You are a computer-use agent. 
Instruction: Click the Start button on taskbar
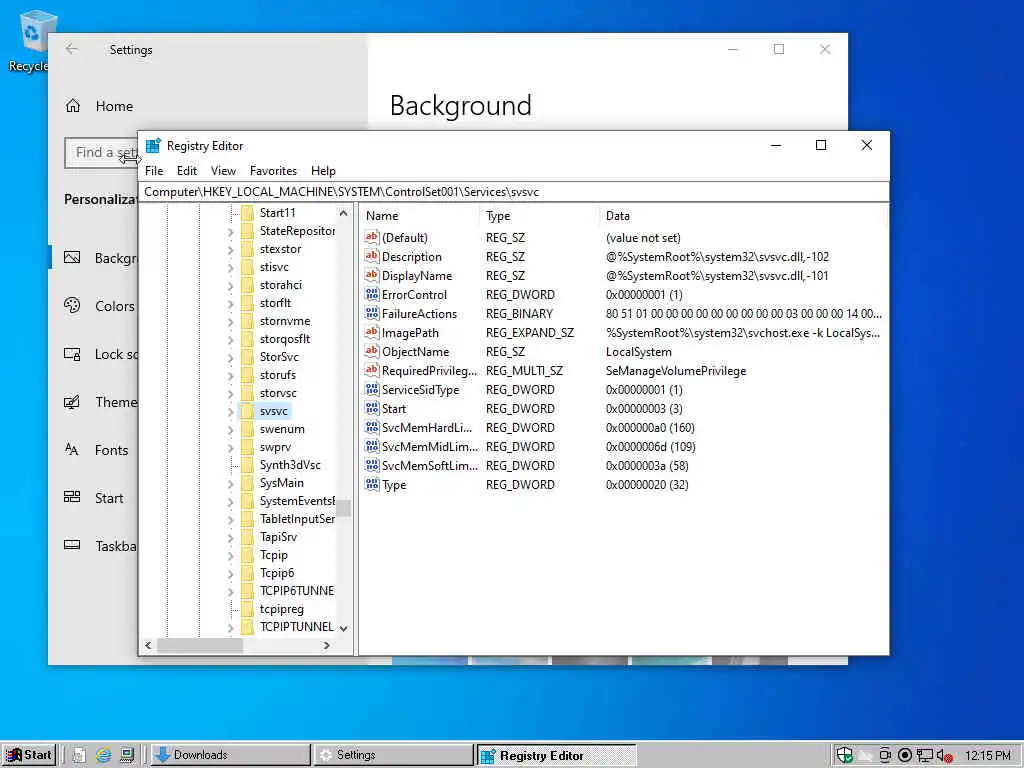[29, 755]
